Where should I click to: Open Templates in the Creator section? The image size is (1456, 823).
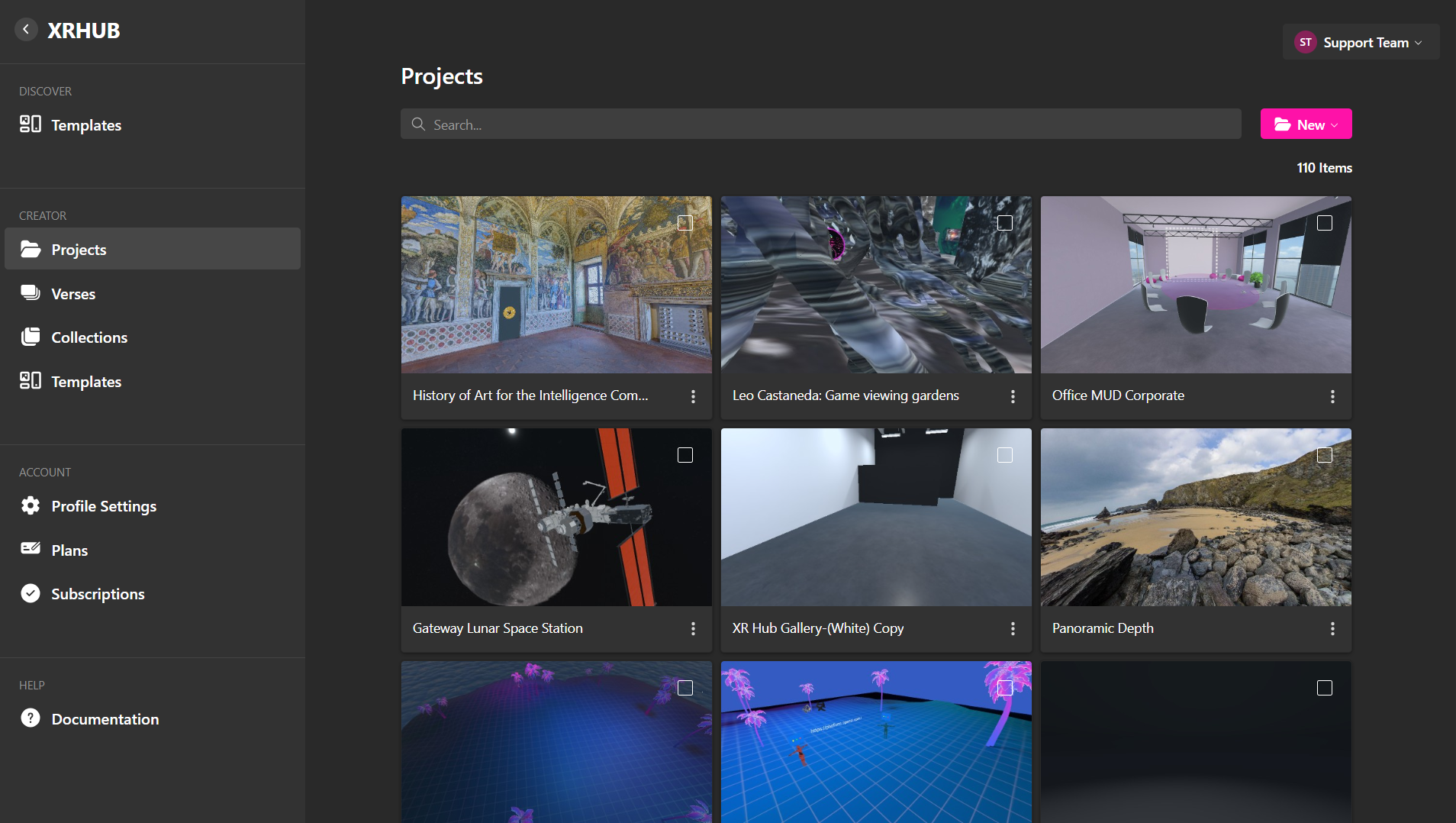click(x=86, y=381)
